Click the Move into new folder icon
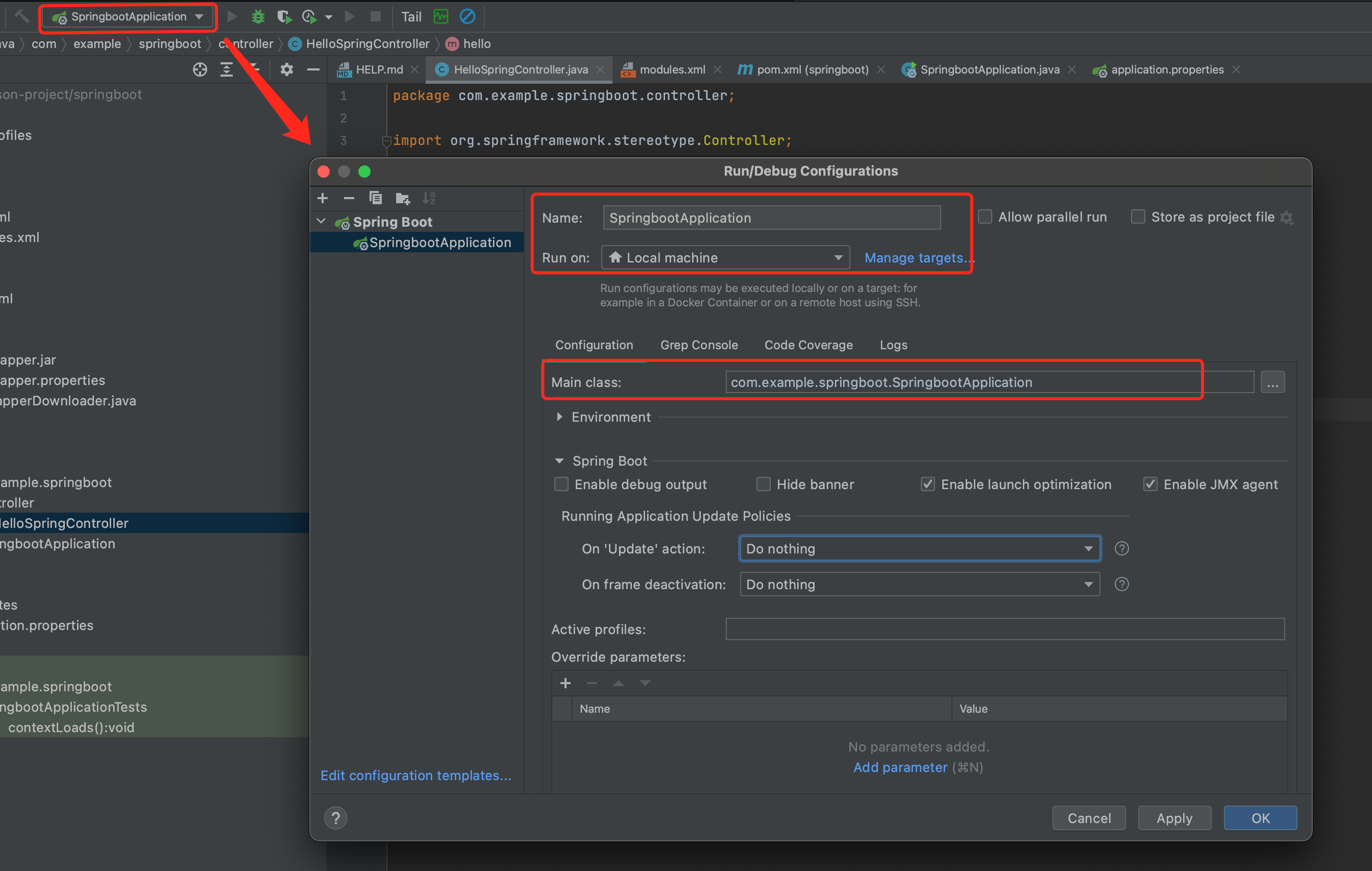 402,199
